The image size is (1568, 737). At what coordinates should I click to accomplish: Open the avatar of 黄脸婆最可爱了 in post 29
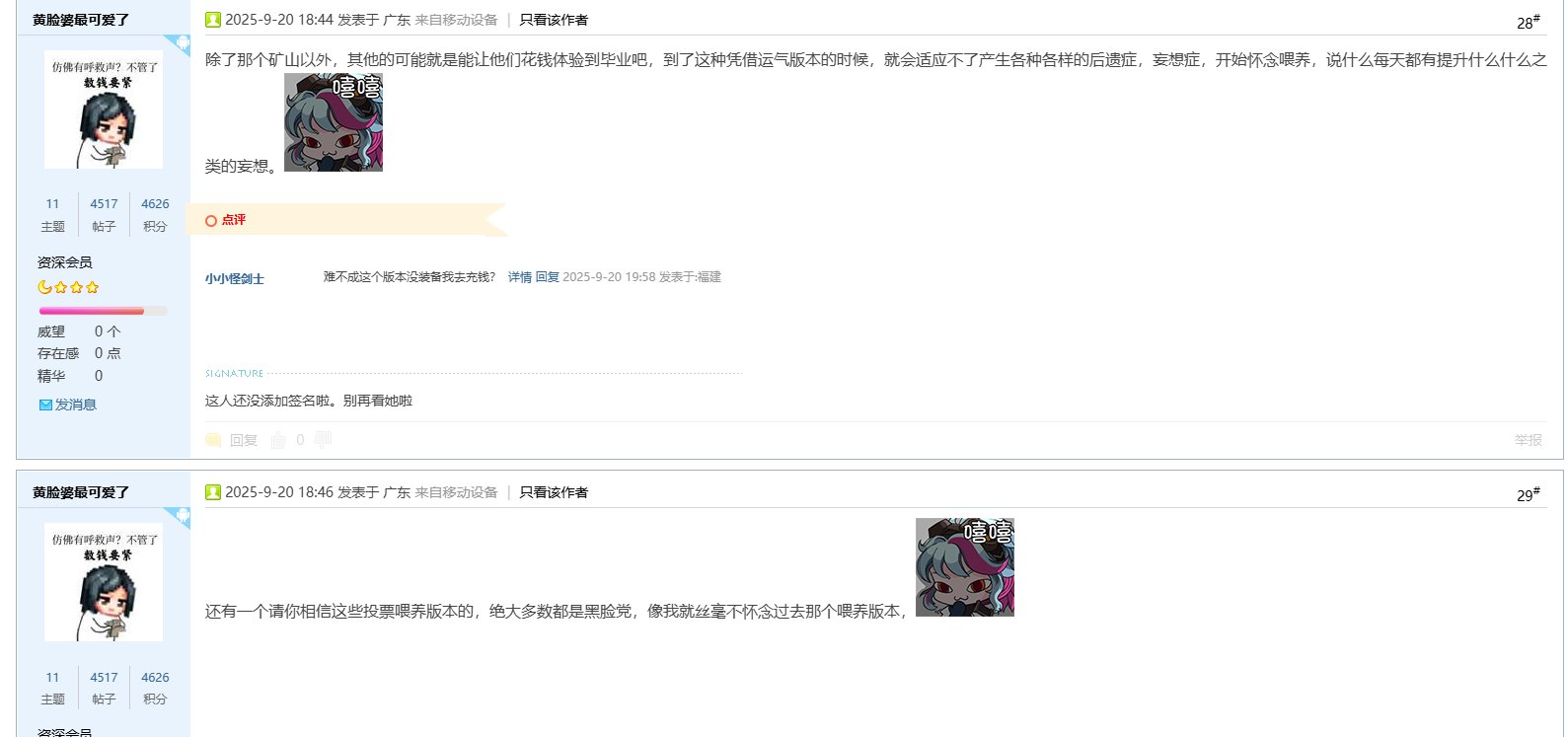104,582
